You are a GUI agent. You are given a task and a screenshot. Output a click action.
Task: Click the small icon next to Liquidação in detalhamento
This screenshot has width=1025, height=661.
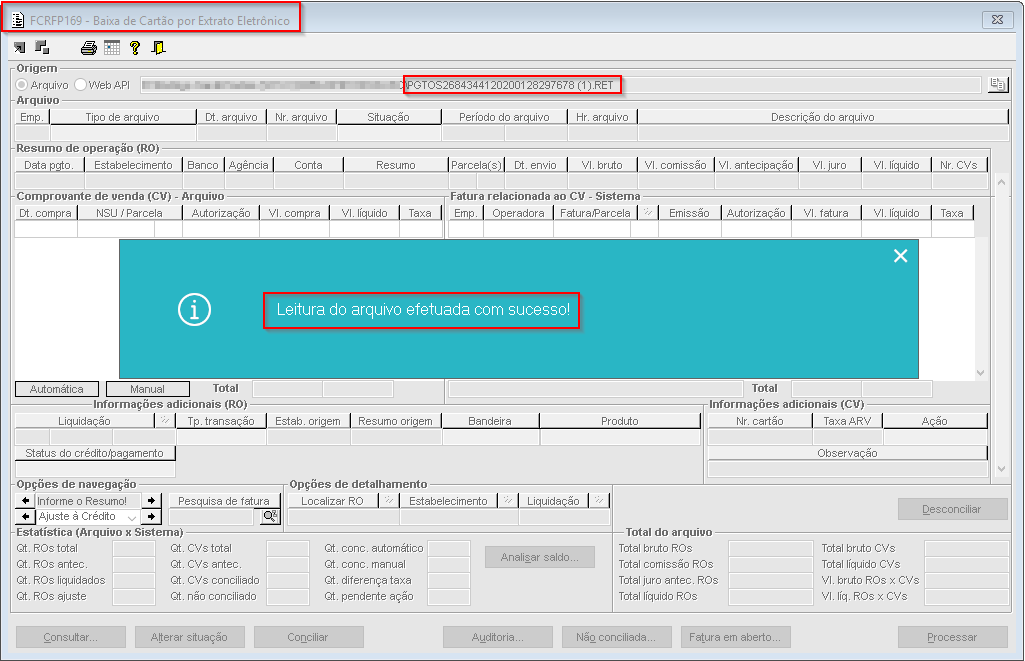pos(597,500)
